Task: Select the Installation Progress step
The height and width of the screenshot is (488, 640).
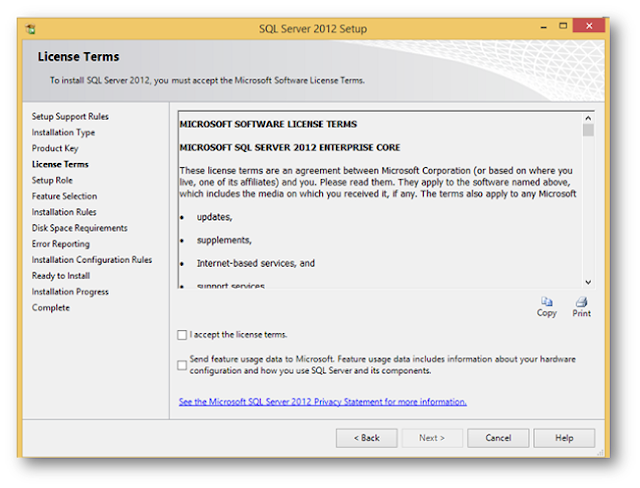Action: click(x=70, y=291)
